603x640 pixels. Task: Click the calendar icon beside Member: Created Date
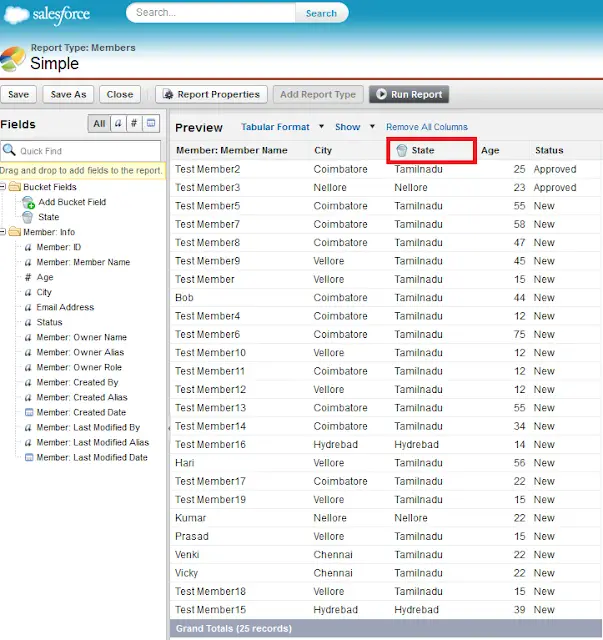(x=29, y=412)
